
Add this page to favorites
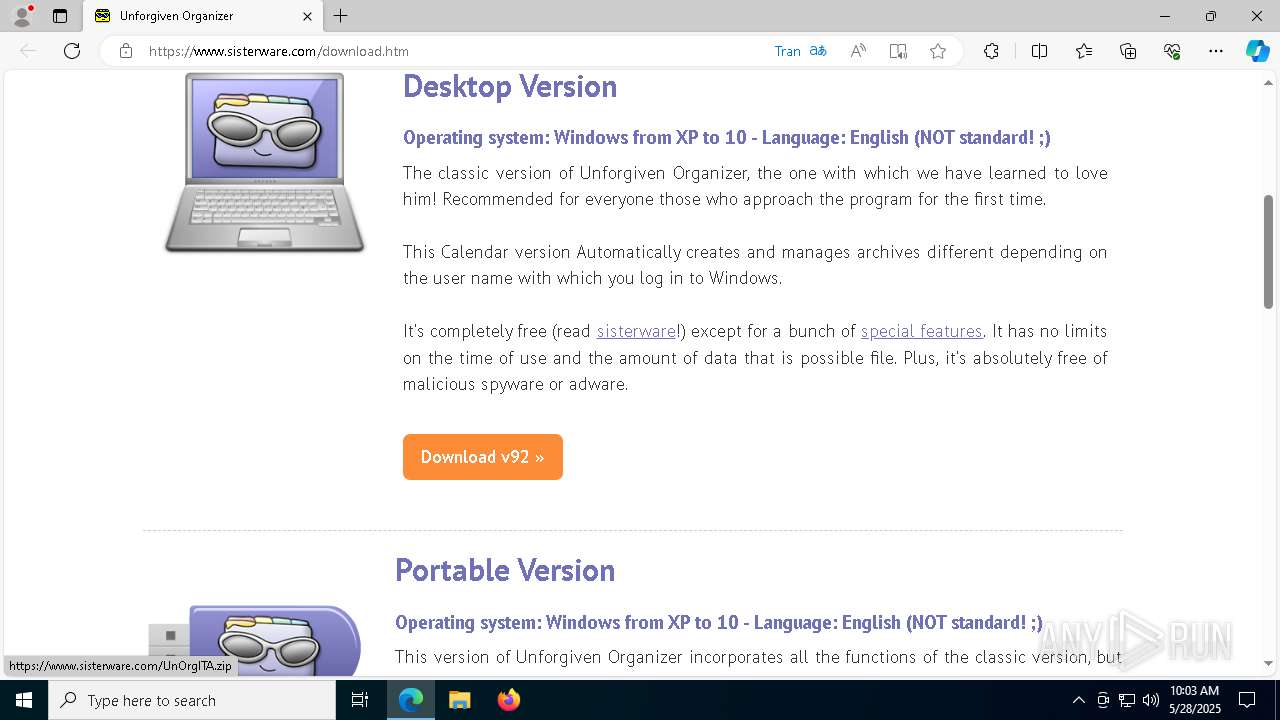[938, 51]
